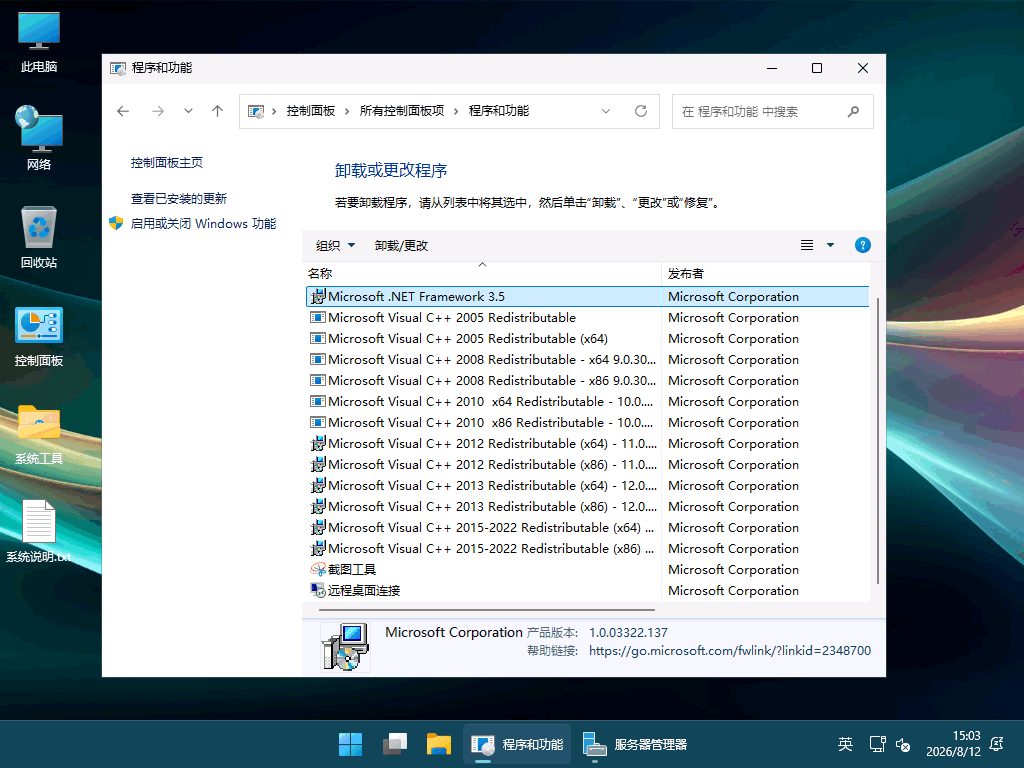Select Visual C++ 2008 x86 entry icon
Viewport: 1024px width, 768px height.
317,381
